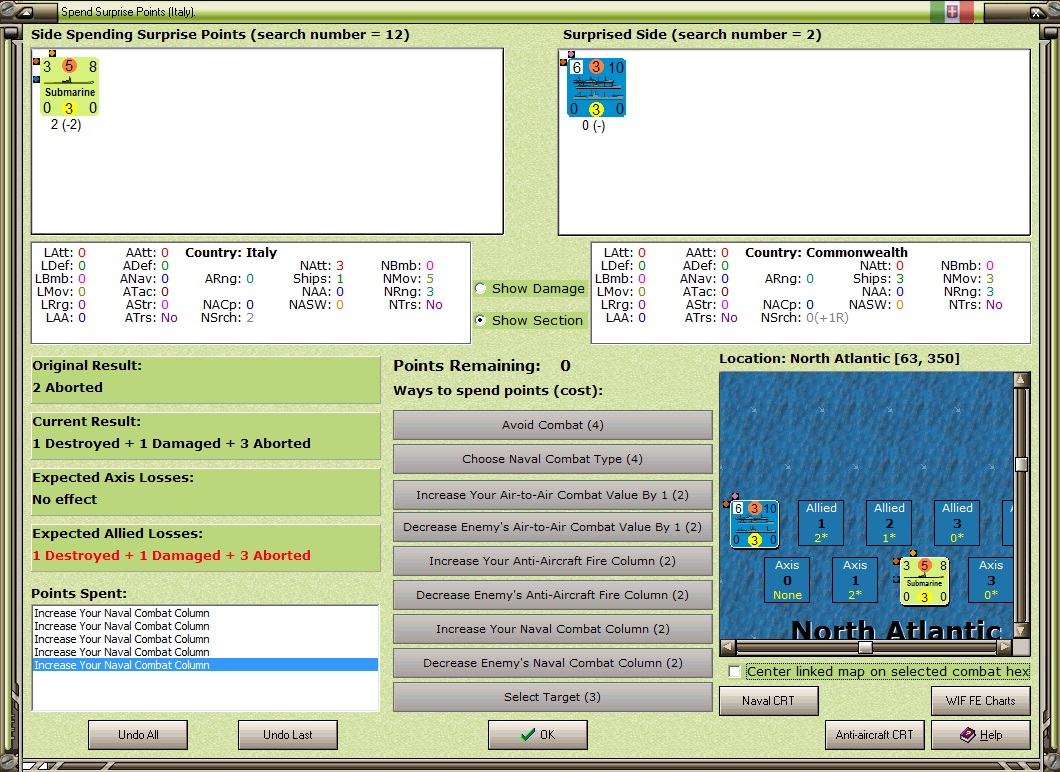Click map vertical scrollbar down arrow
This screenshot has width=1060, height=772.
1021,630
